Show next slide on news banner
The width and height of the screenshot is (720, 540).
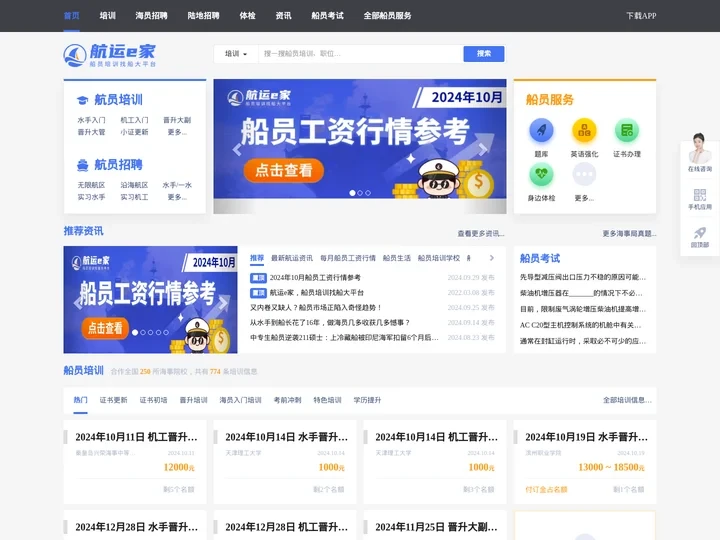[x=224, y=303]
